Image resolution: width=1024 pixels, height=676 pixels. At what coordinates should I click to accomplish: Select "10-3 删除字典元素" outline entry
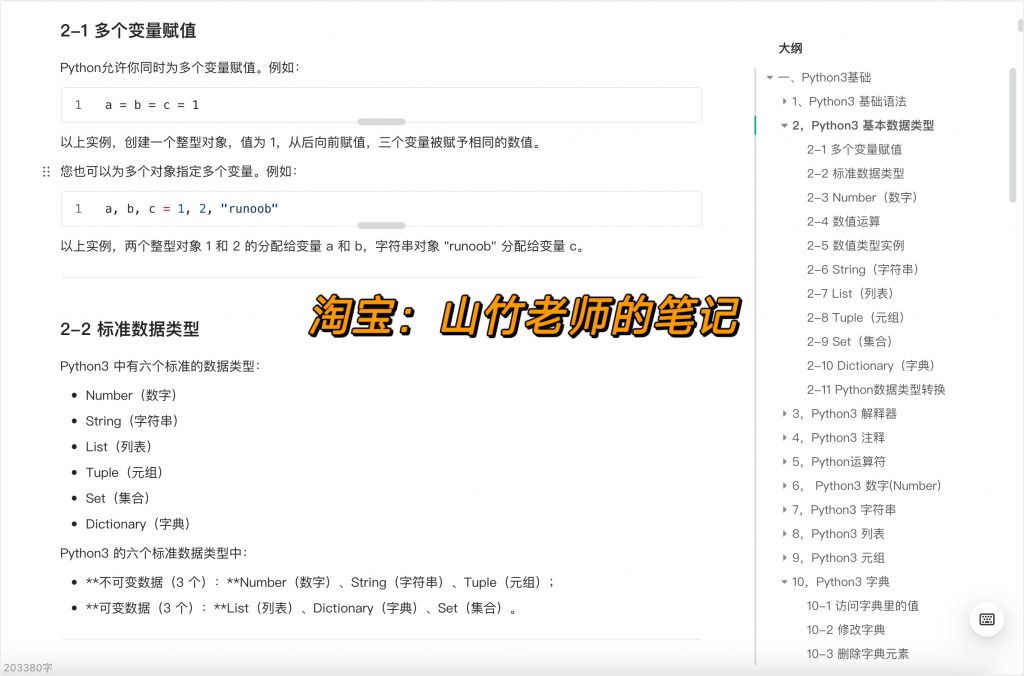[x=859, y=653]
